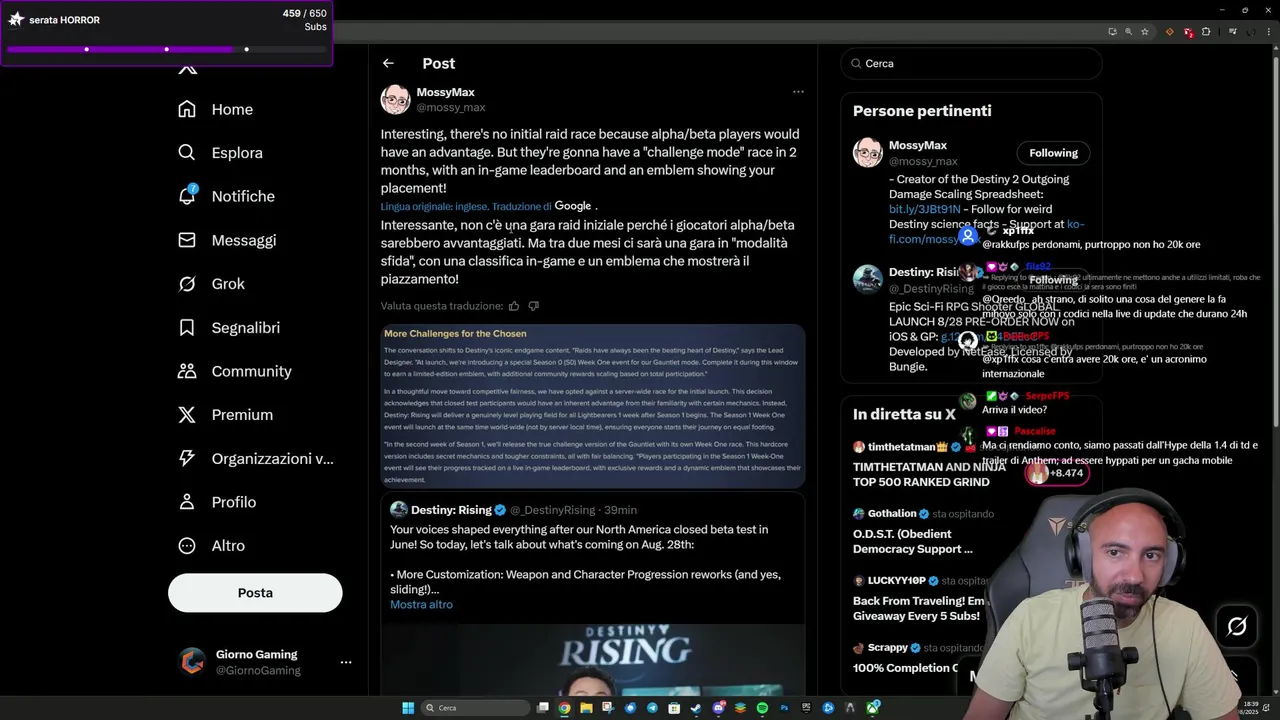The width and height of the screenshot is (1280, 720).
Task: Rate translation with thumbs down
Action: click(533, 306)
